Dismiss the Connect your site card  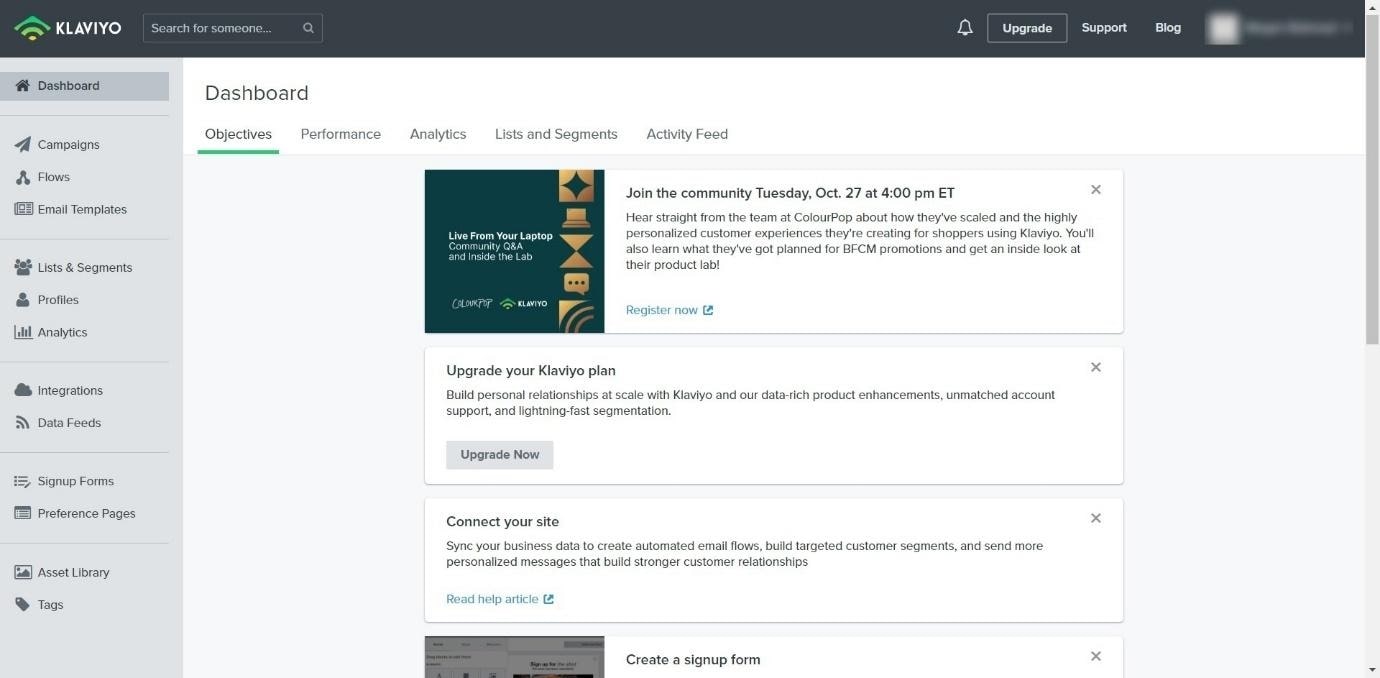point(1095,518)
